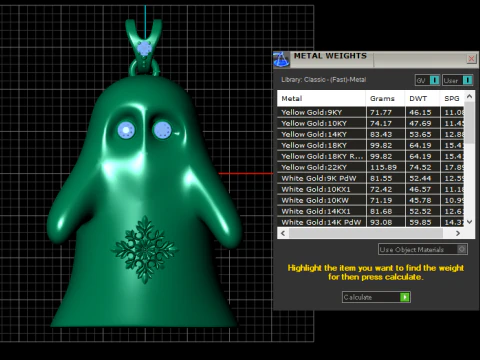
Task: Select the White Gold:10KW row
Action: tap(371, 200)
